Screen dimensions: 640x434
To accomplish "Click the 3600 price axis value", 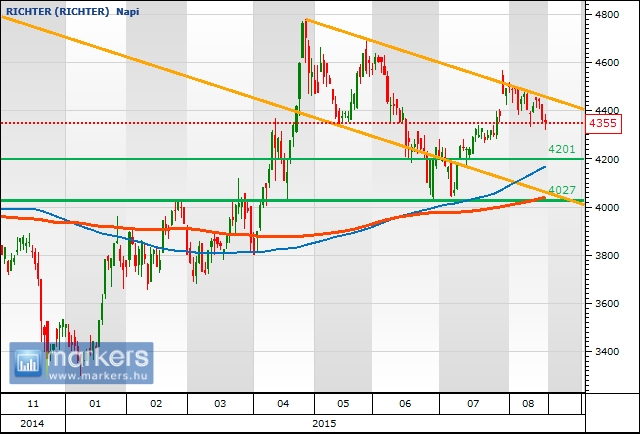I will [607, 304].
